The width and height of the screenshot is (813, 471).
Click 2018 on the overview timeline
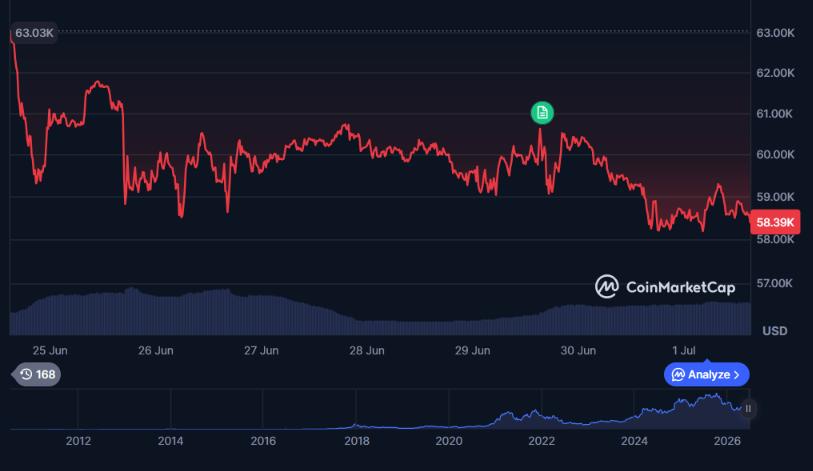(x=357, y=441)
